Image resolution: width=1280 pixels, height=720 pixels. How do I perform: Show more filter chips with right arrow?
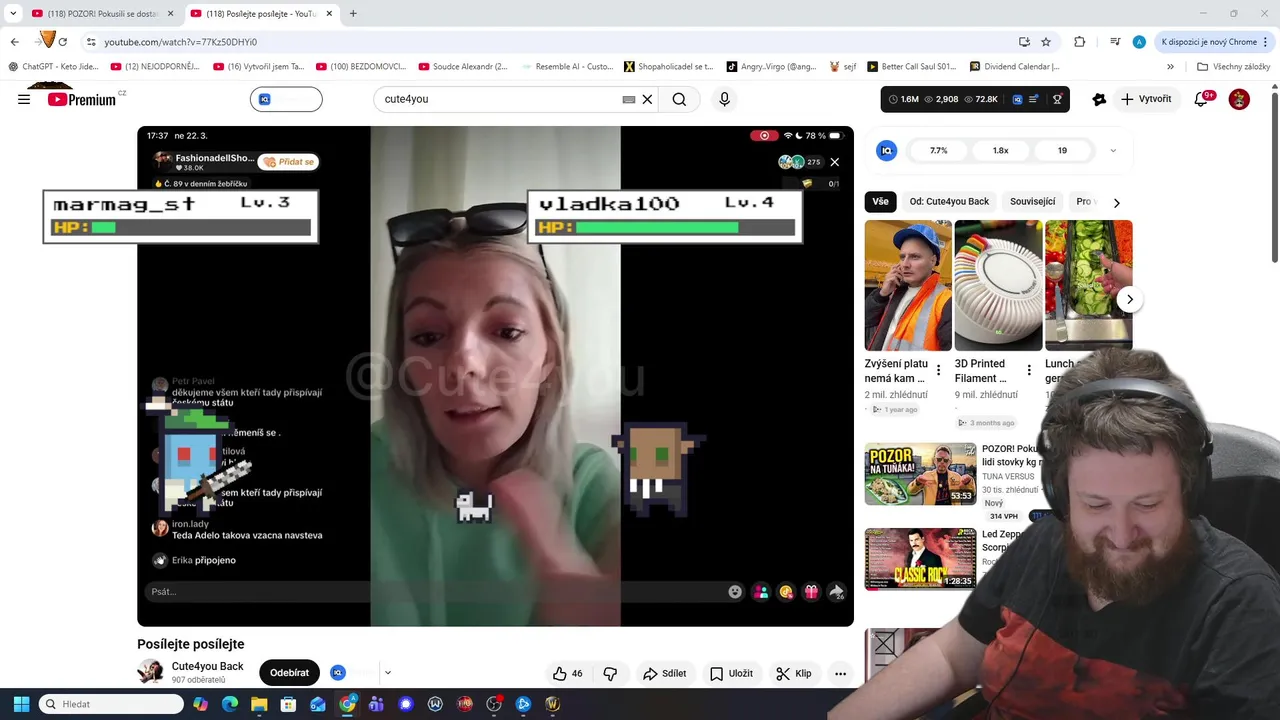pyautogui.click(x=1116, y=202)
